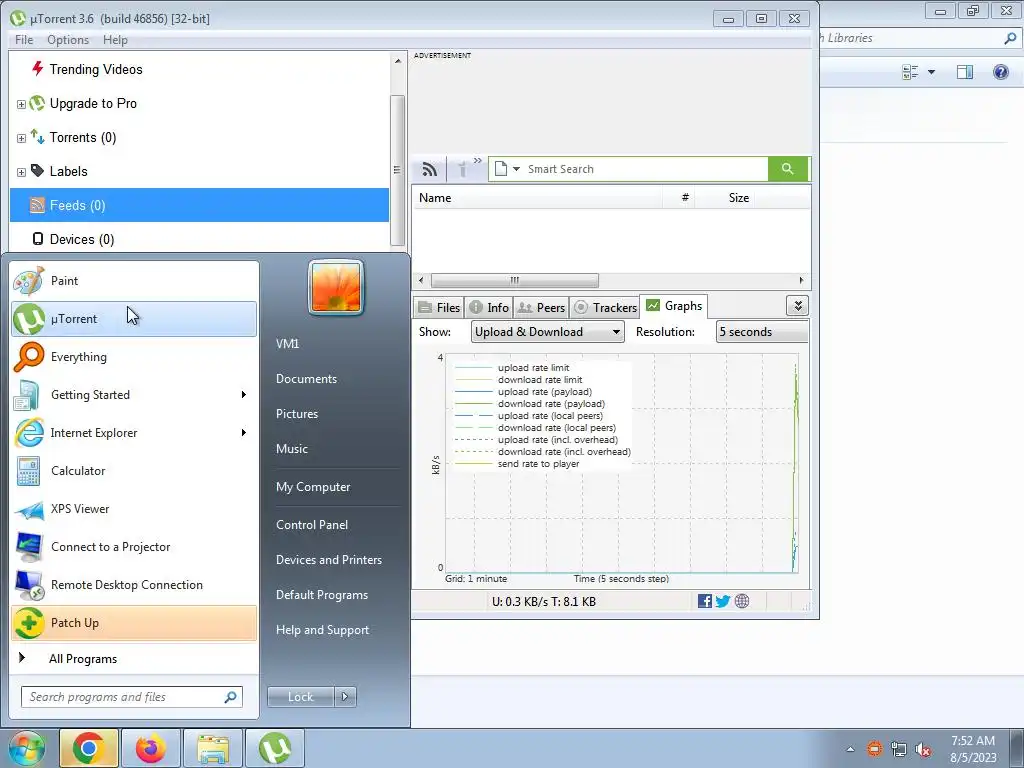Select the Graphs tab
The width and height of the screenshot is (1024, 768).
click(674, 306)
